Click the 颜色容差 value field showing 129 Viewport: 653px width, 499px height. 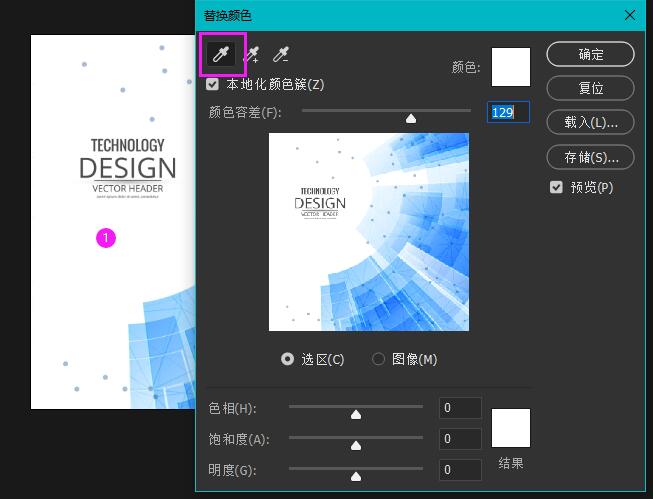tap(508, 112)
